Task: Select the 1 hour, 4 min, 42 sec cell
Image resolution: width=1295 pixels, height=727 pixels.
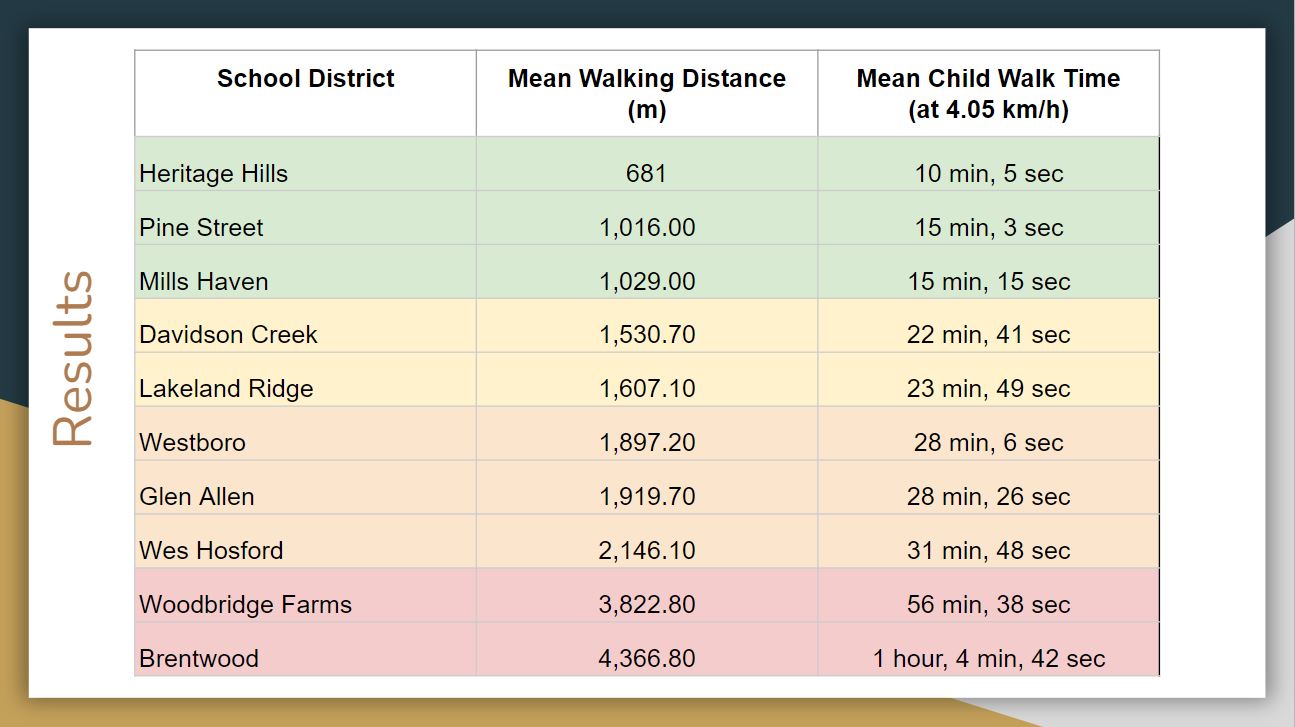Action: (x=988, y=659)
